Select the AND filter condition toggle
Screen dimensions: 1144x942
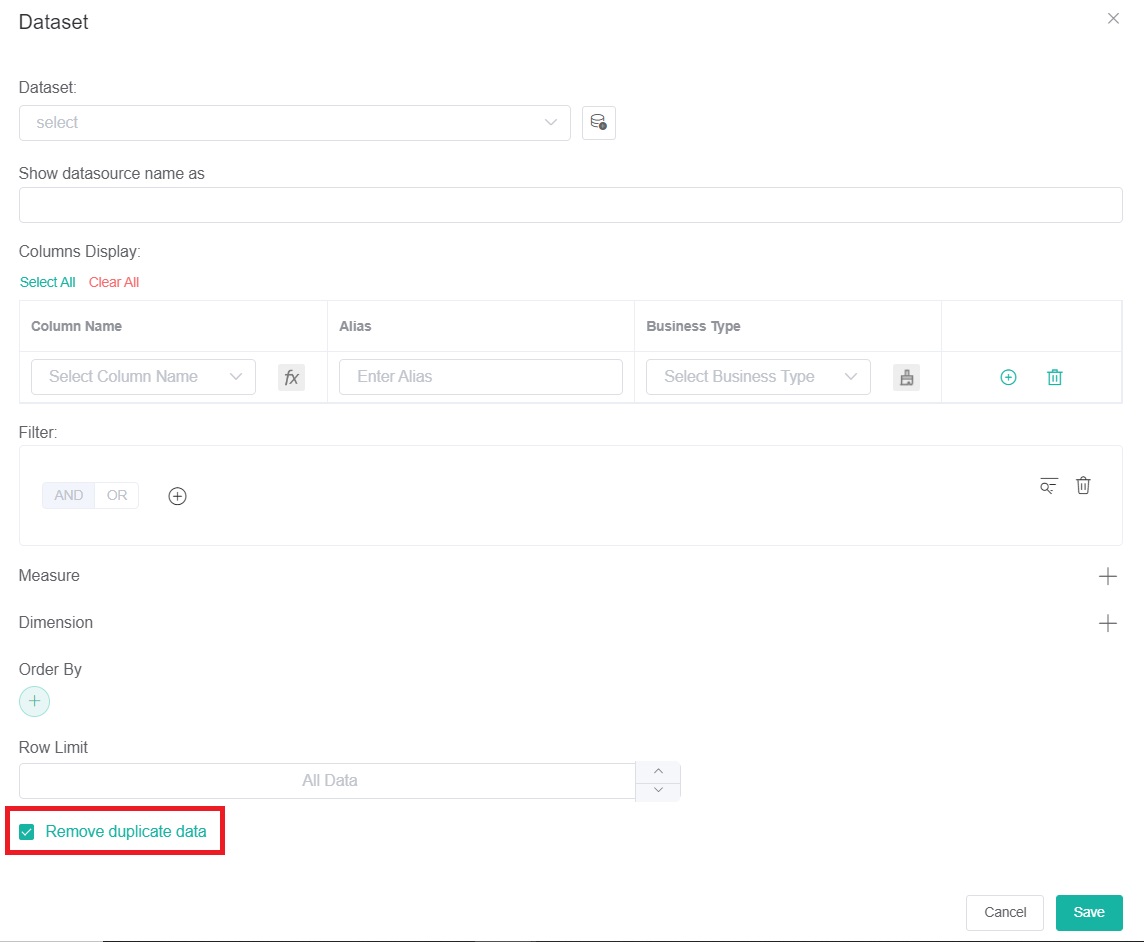(x=68, y=495)
